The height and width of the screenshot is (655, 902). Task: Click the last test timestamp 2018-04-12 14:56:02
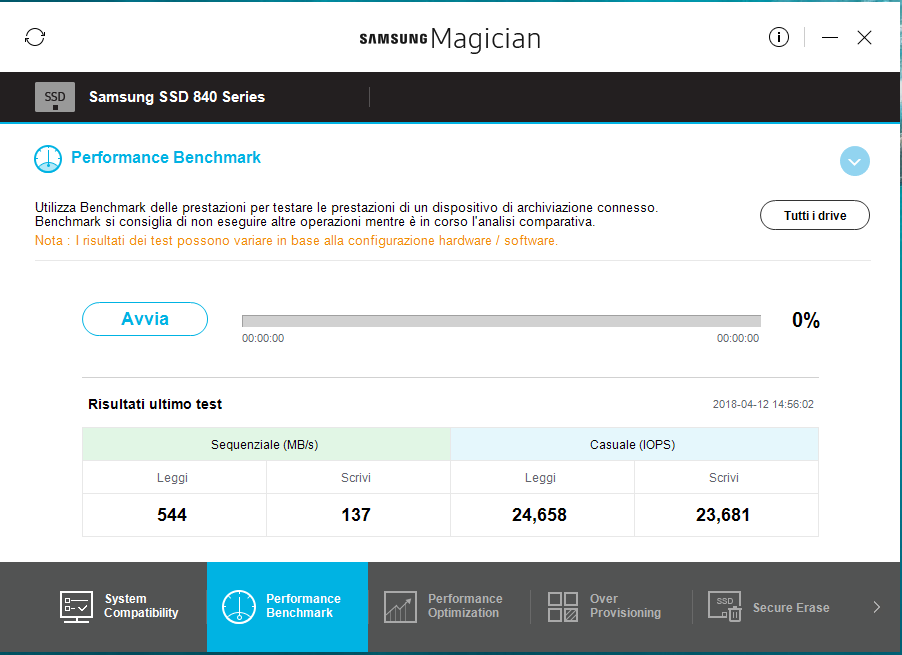coord(763,404)
